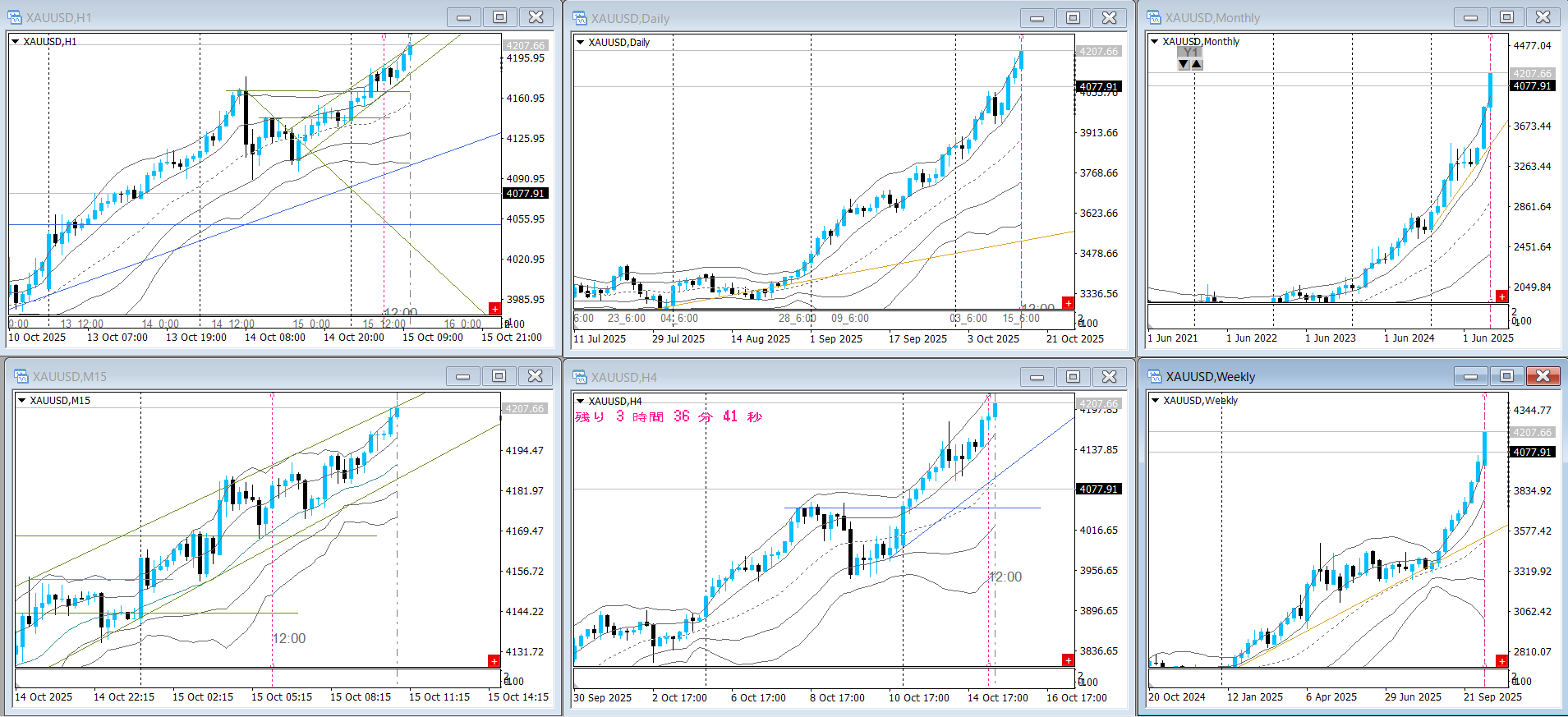Open the triangle menu next to the XAUUSD,M15 label

pyautogui.click(x=22, y=400)
